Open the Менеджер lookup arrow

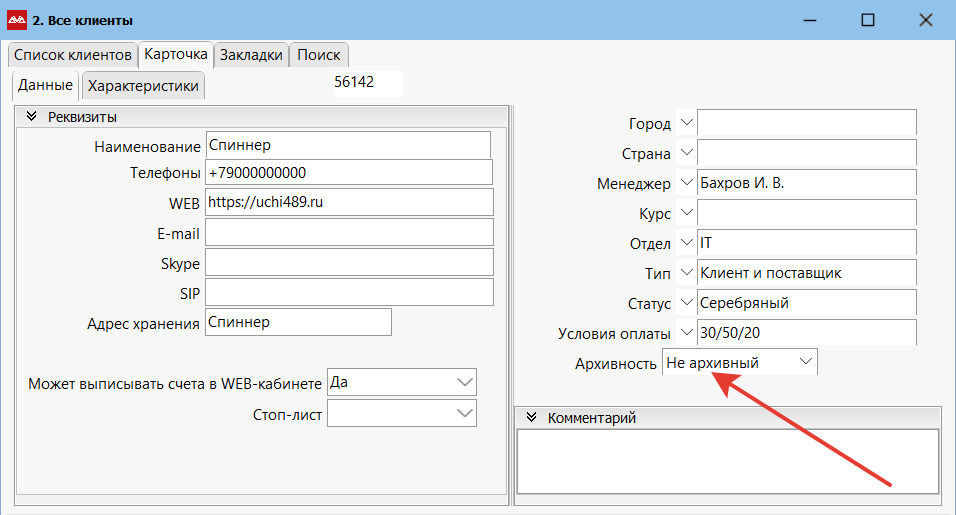pyautogui.click(x=687, y=182)
